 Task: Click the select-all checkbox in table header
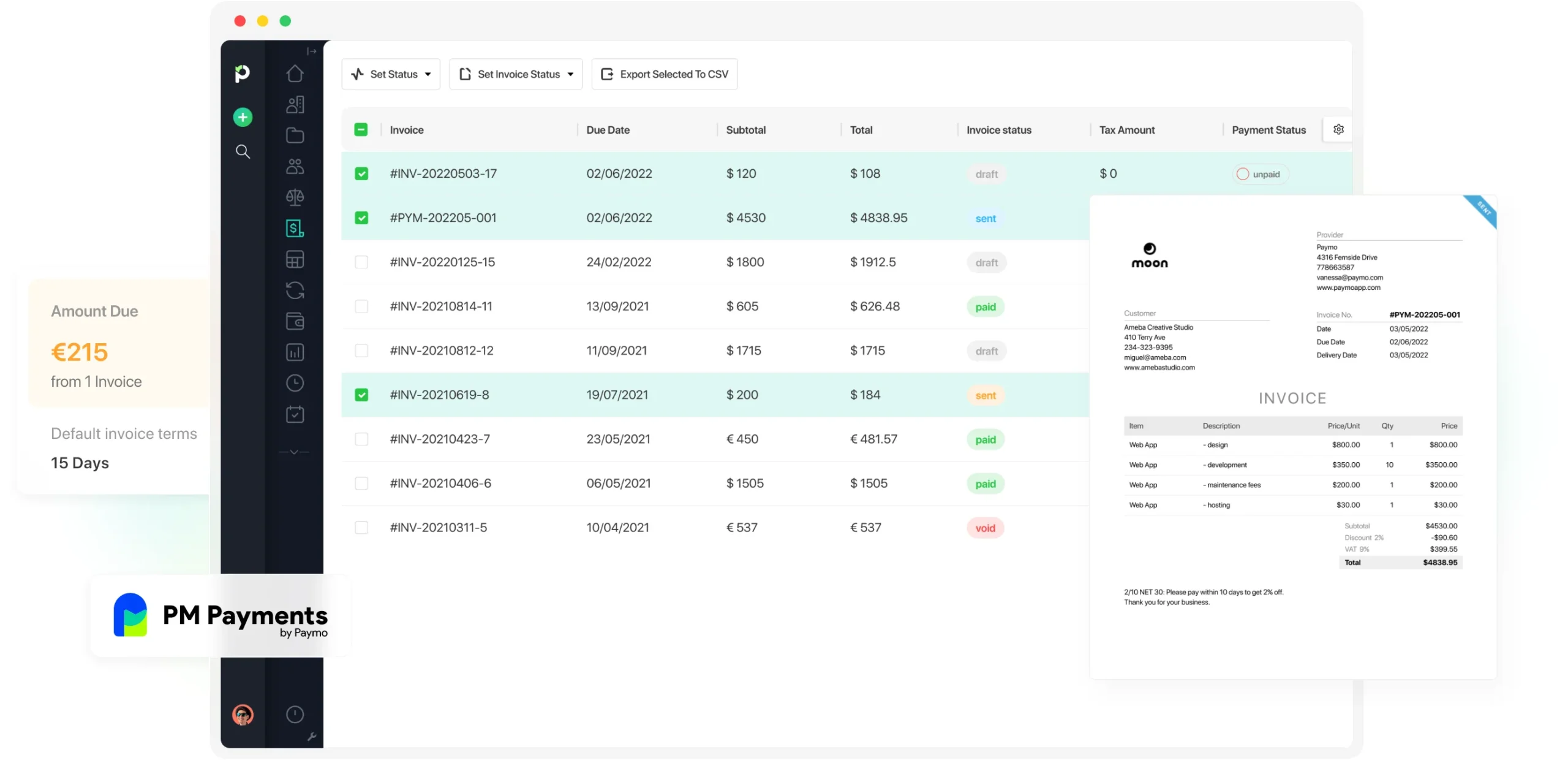pos(361,129)
